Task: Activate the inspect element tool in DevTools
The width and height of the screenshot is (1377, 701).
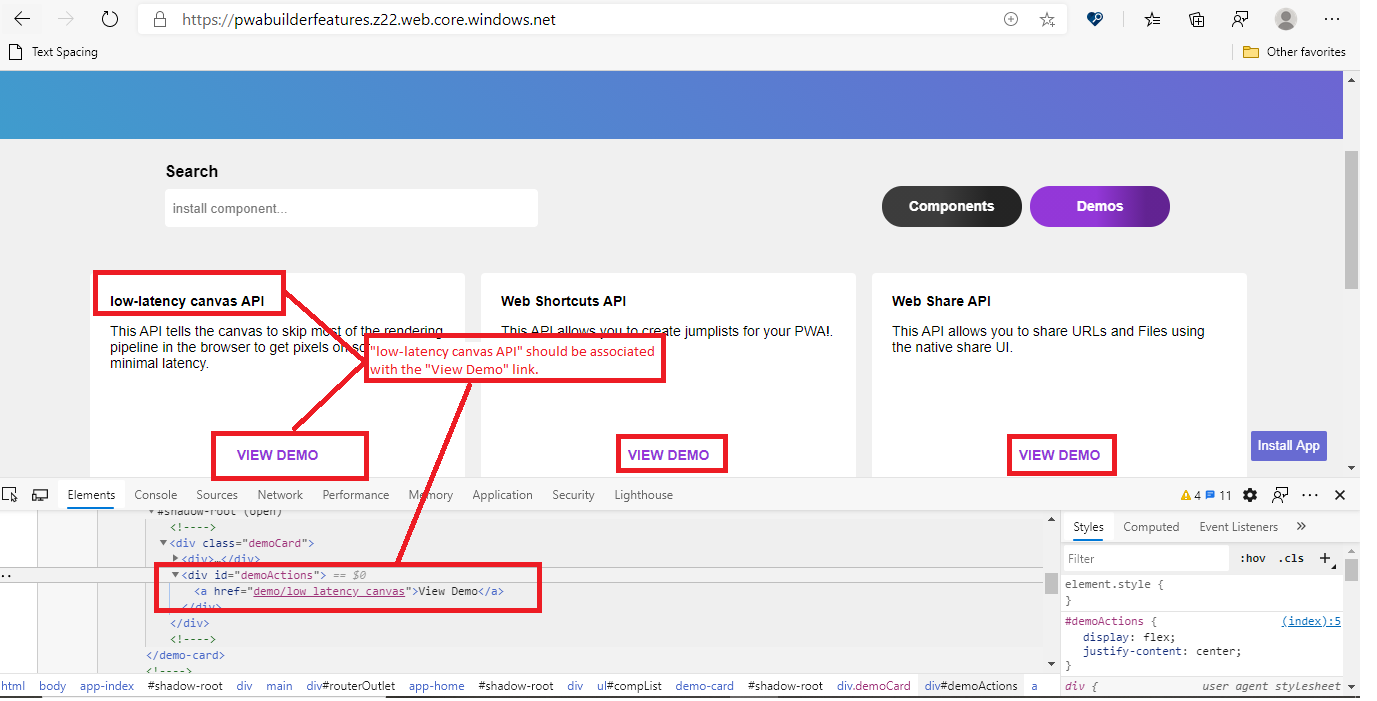Action: (x=10, y=494)
